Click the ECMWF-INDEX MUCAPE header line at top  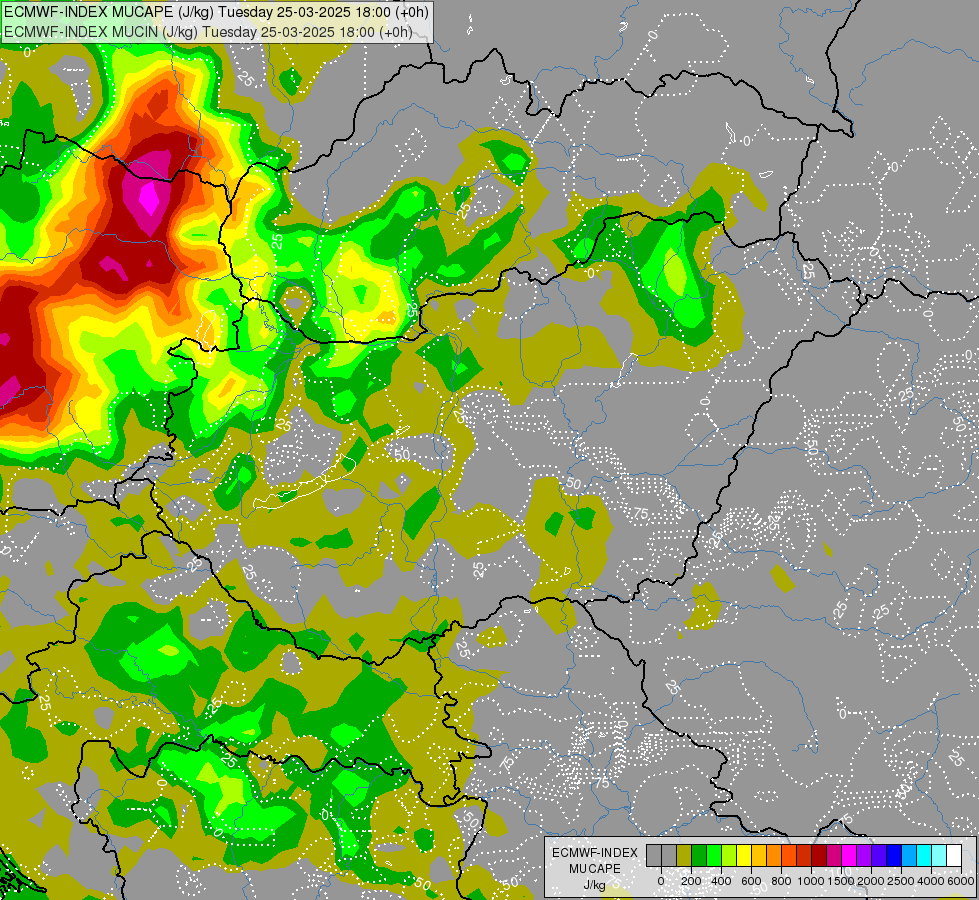[x=215, y=12]
